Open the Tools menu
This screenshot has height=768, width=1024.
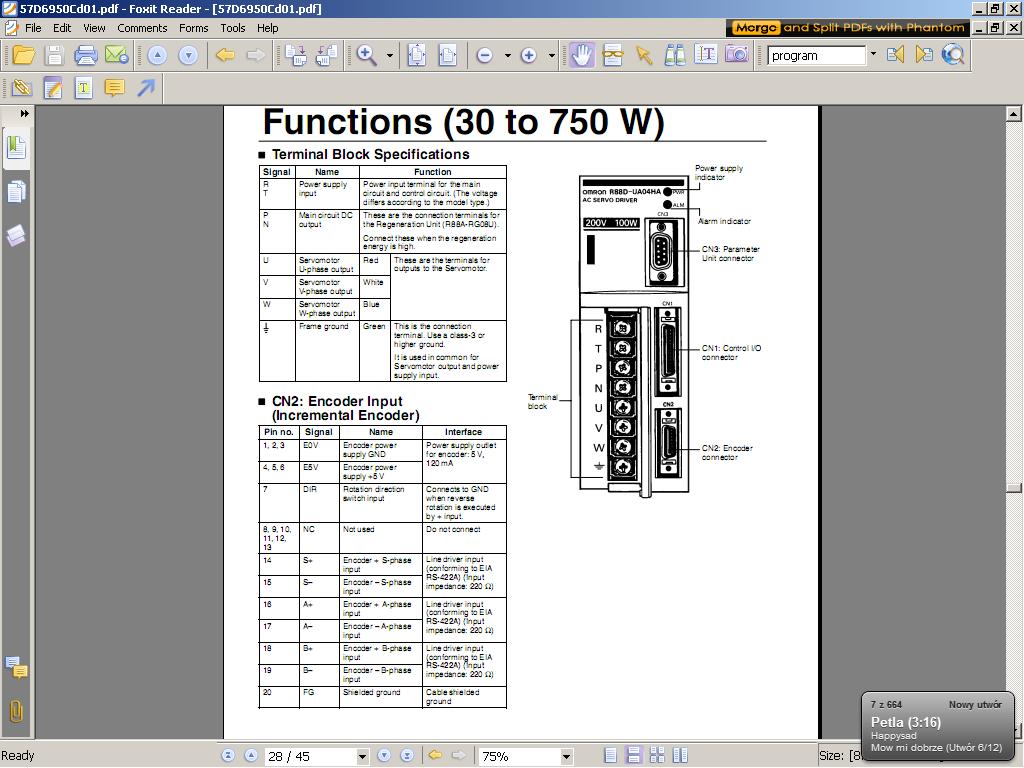[x=232, y=28]
